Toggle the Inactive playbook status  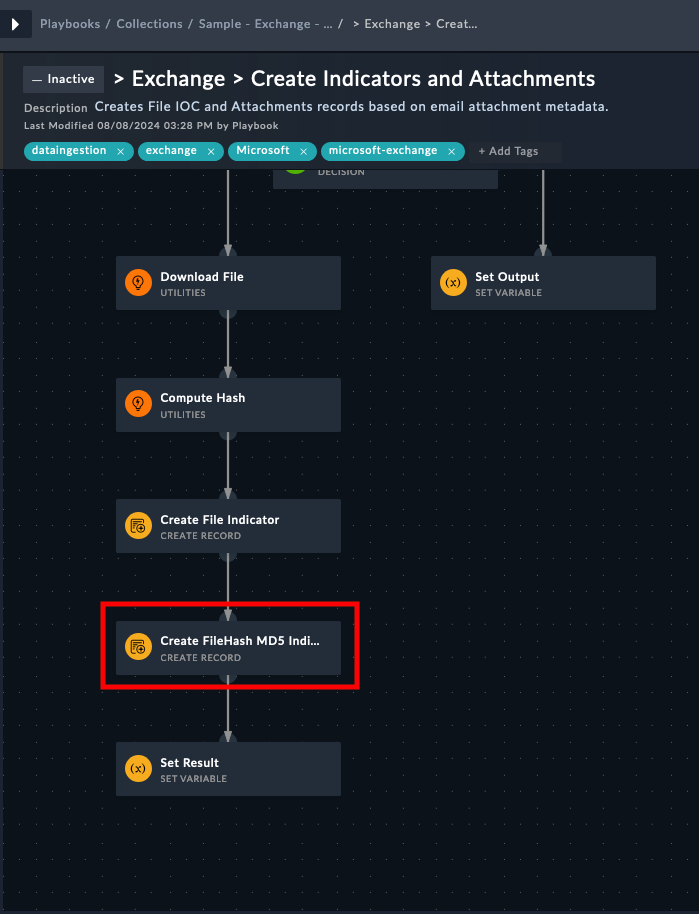63,79
